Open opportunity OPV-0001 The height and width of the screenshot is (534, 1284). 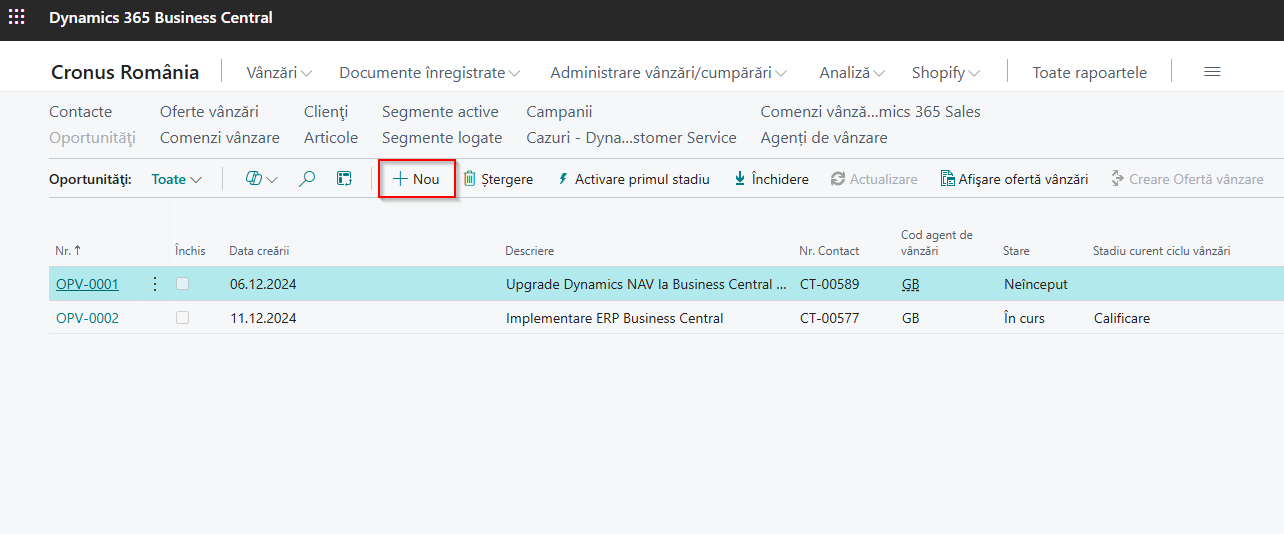pyautogui.click(x=87, y=284)
